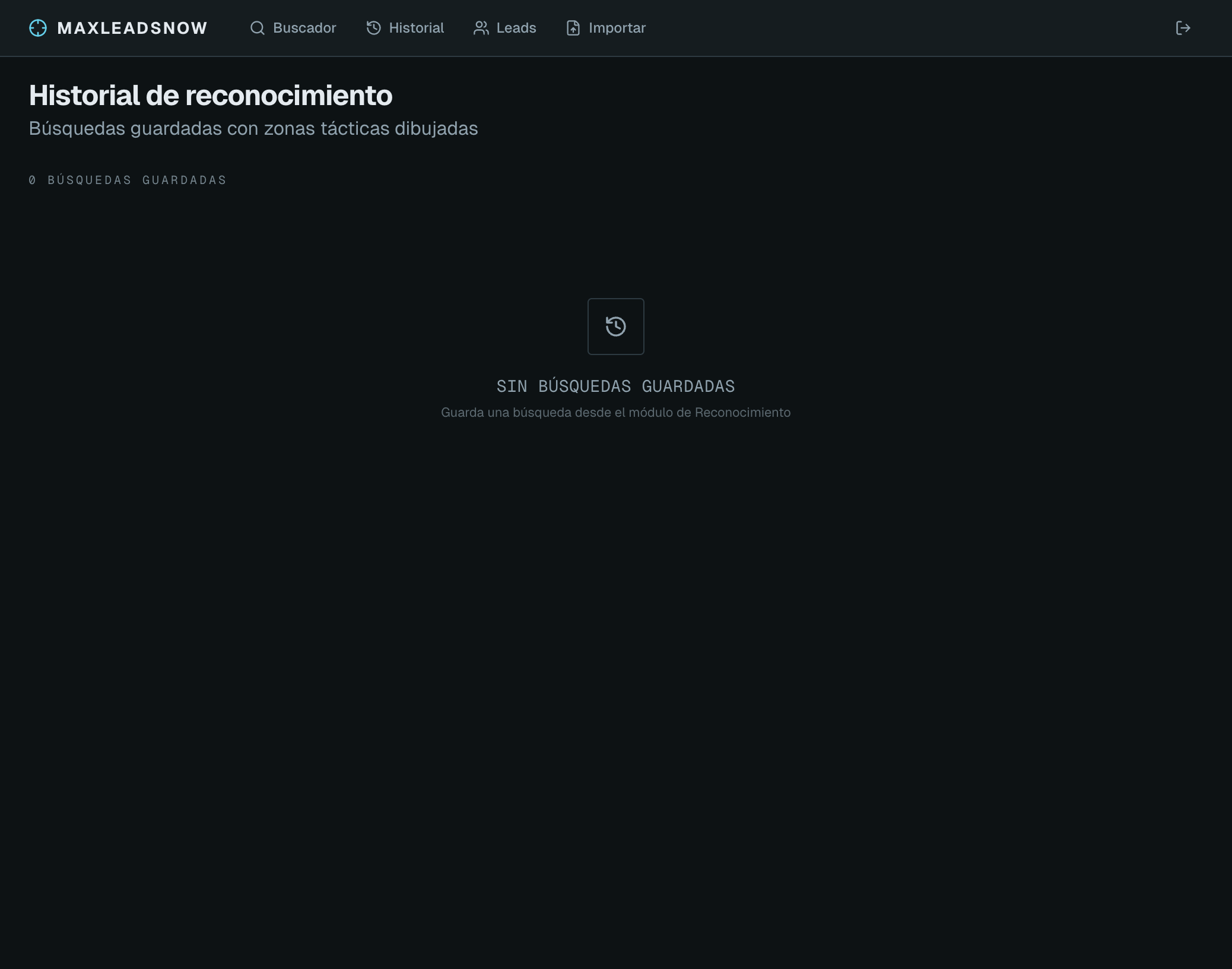This screenshot has width=1232, height=969.
Task: Click the 'Búsquedas guardadas con zonas tácticas' subtitle
Action: tap(253, 128)
